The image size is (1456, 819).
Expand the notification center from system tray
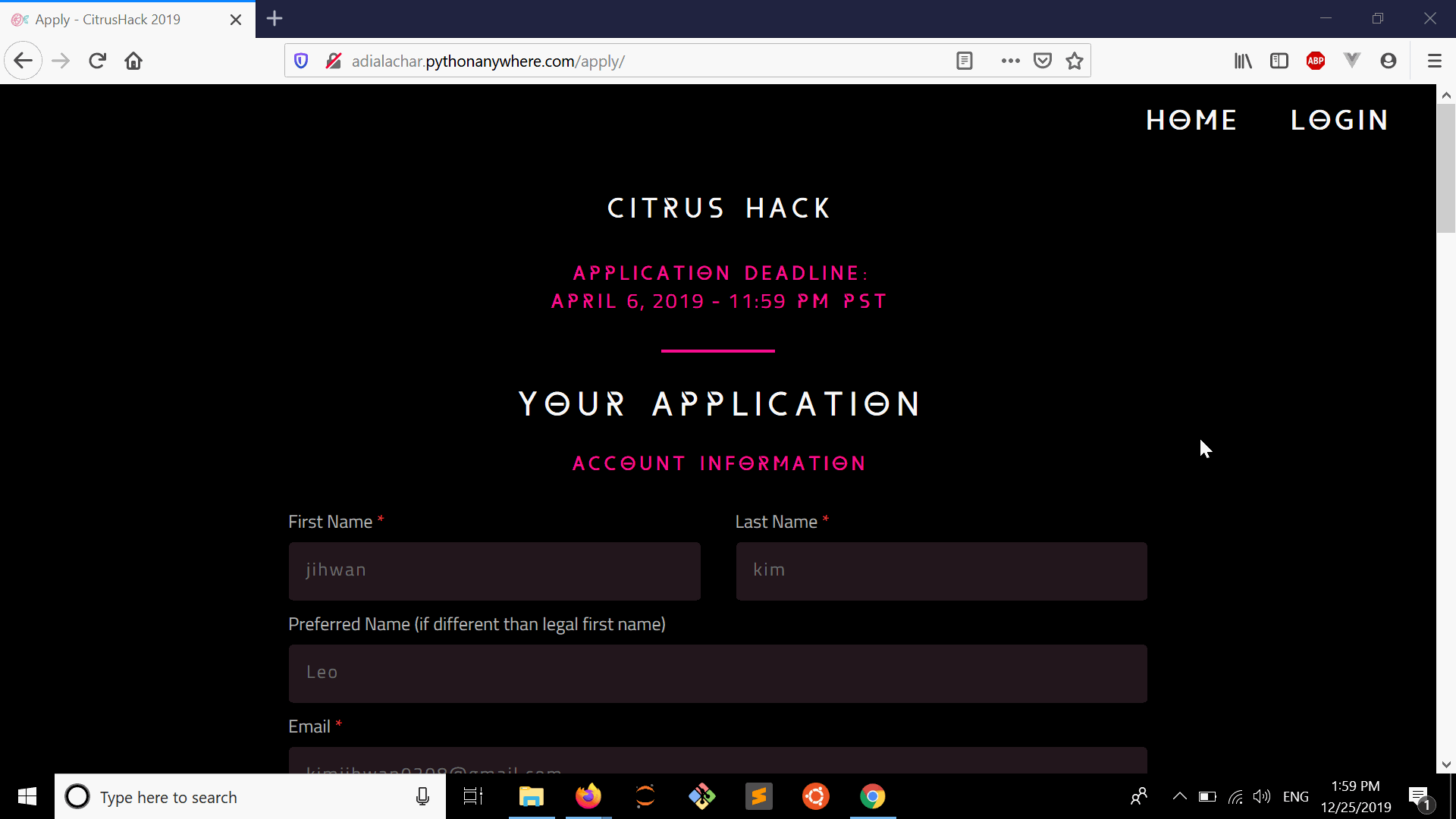tap(1419, 796)
